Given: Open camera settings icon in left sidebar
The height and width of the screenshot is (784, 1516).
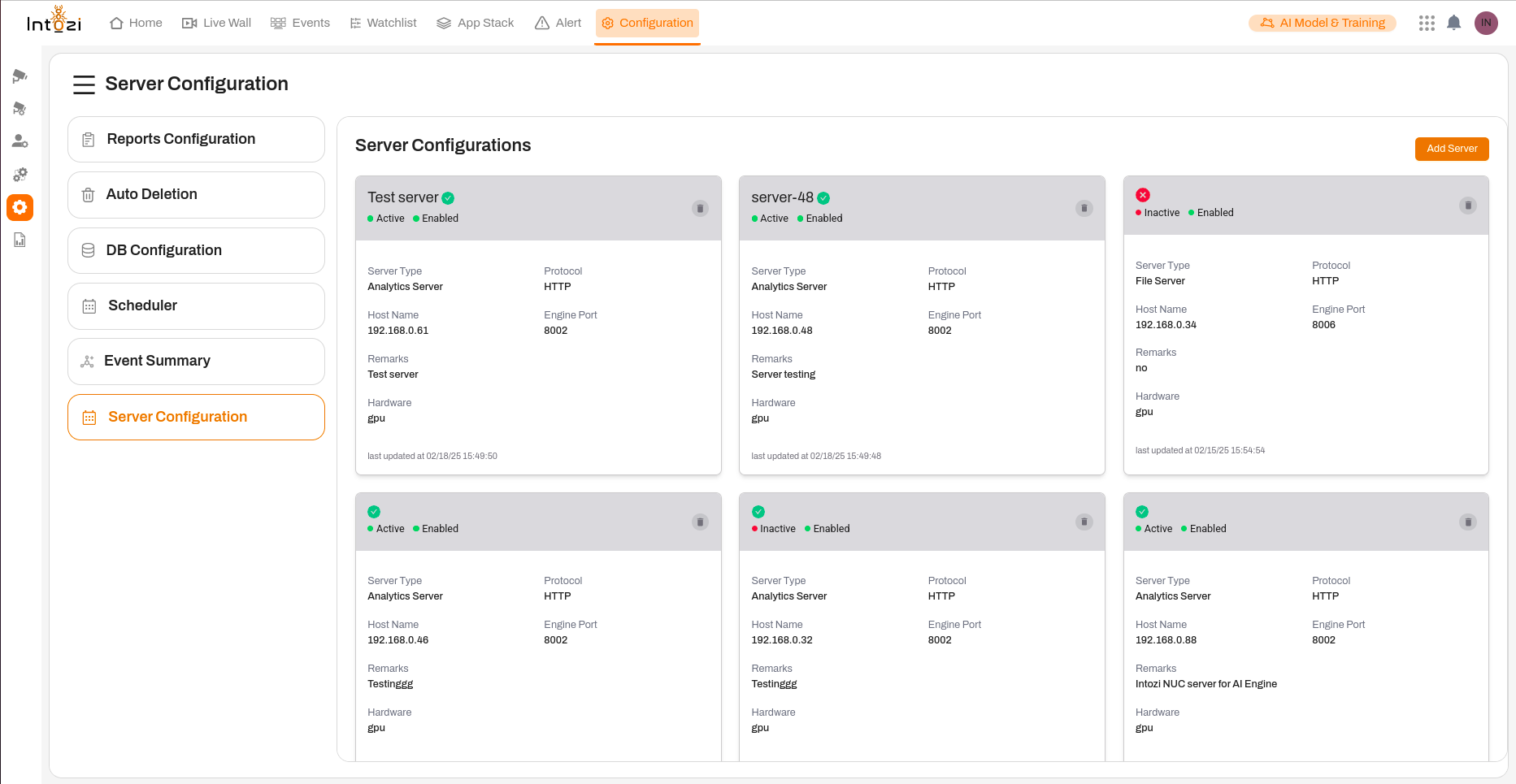Looking at the screenshot, I should point(20,107).
